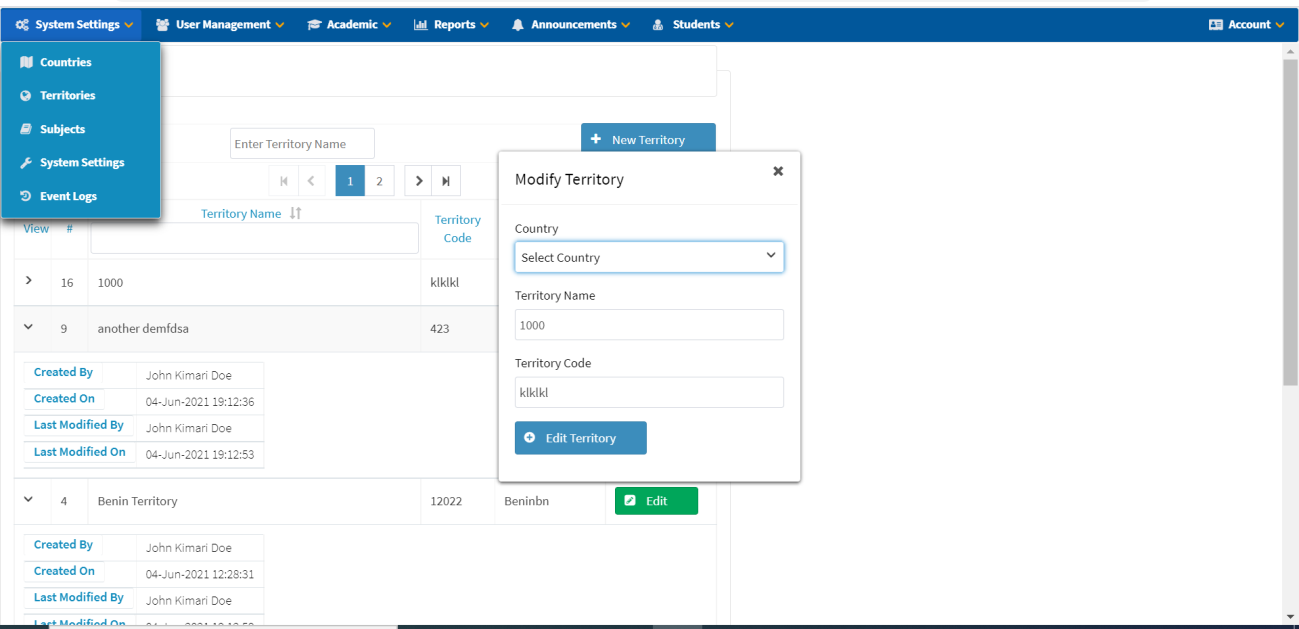Select the Territories globe icon
The image size is (1299, 629).
(x=24, y=95)
